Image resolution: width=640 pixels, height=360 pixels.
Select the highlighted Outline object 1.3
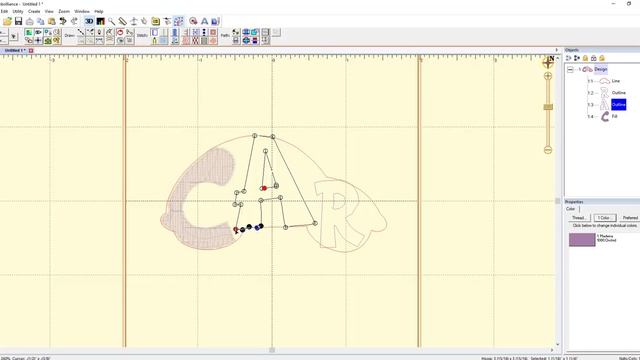[x=618, y=104]
